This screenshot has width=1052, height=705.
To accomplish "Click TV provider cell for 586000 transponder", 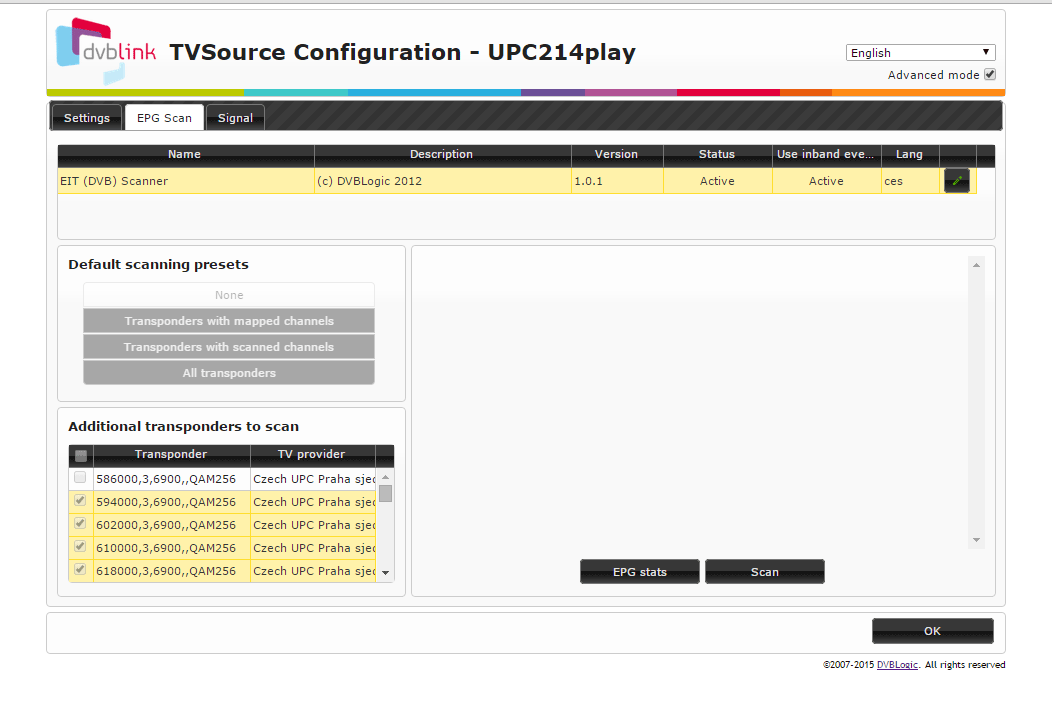I will click(313, 479).
